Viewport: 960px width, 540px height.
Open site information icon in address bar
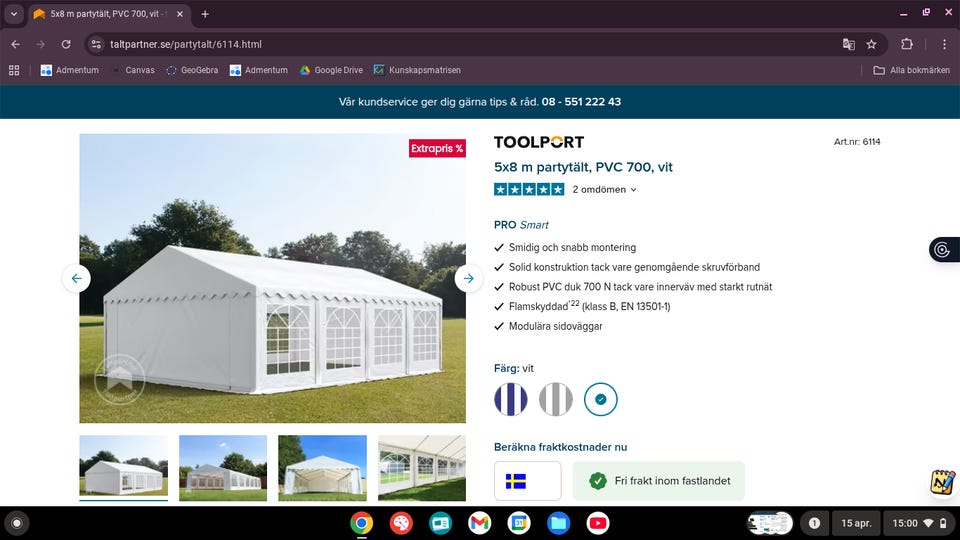[x=96, y=44]
